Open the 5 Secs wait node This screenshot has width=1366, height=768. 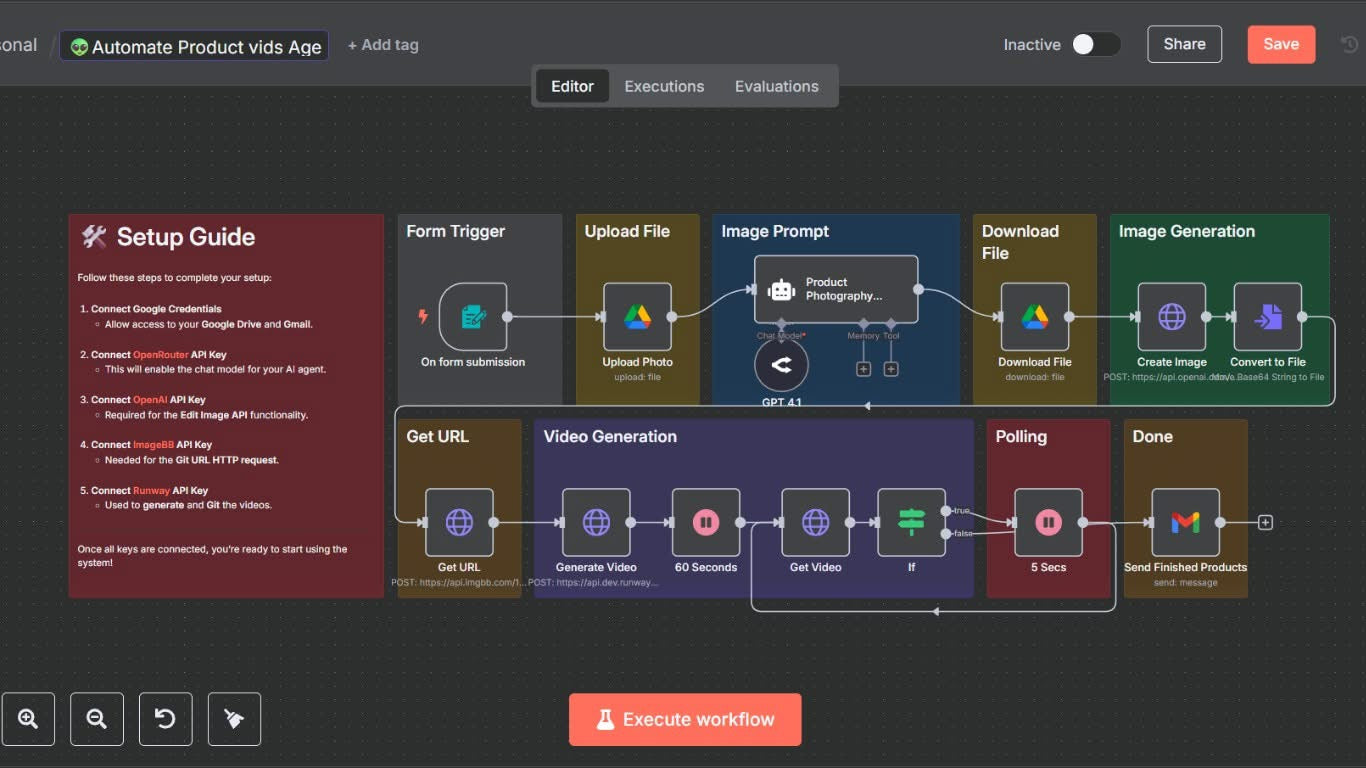coord(1048,522)
